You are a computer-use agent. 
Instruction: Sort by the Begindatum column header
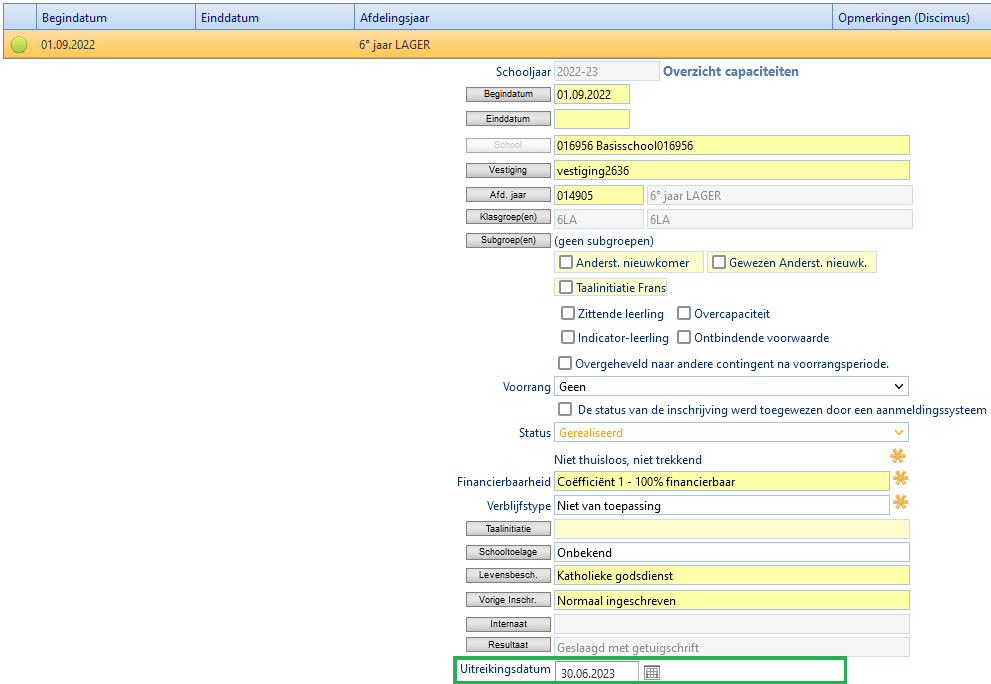[116, 18]
